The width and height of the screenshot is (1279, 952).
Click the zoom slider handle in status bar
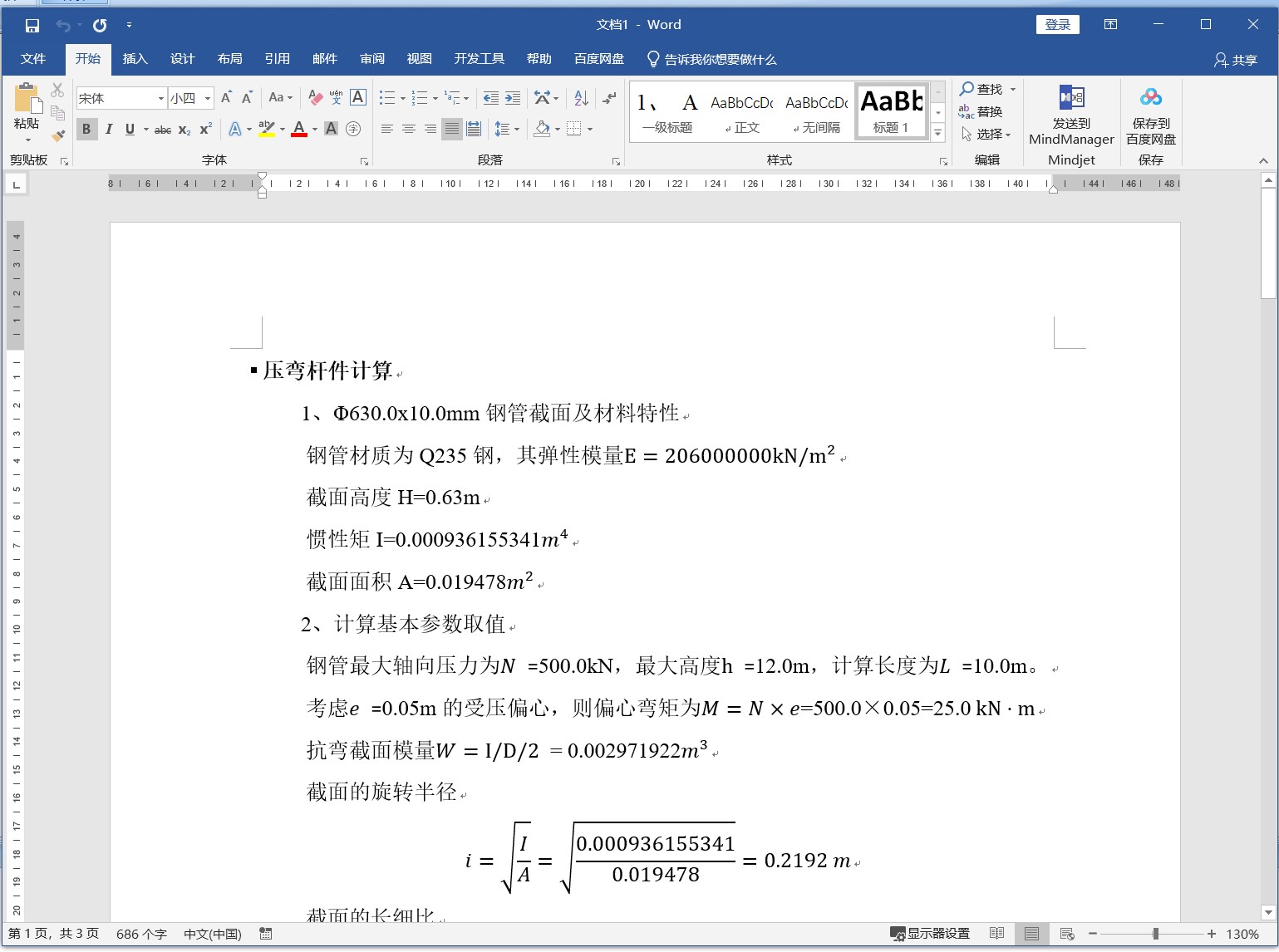(x=1155, y=934)
